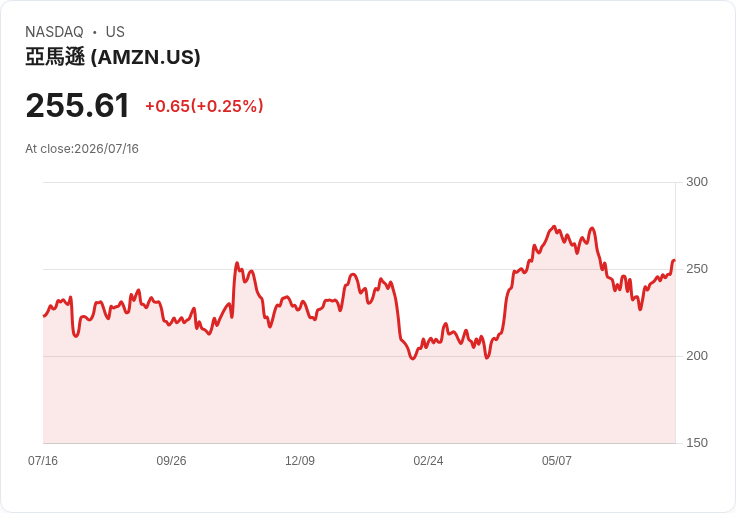Click the NASDAQ exchange label
The image size is (736, 513).
54,32
